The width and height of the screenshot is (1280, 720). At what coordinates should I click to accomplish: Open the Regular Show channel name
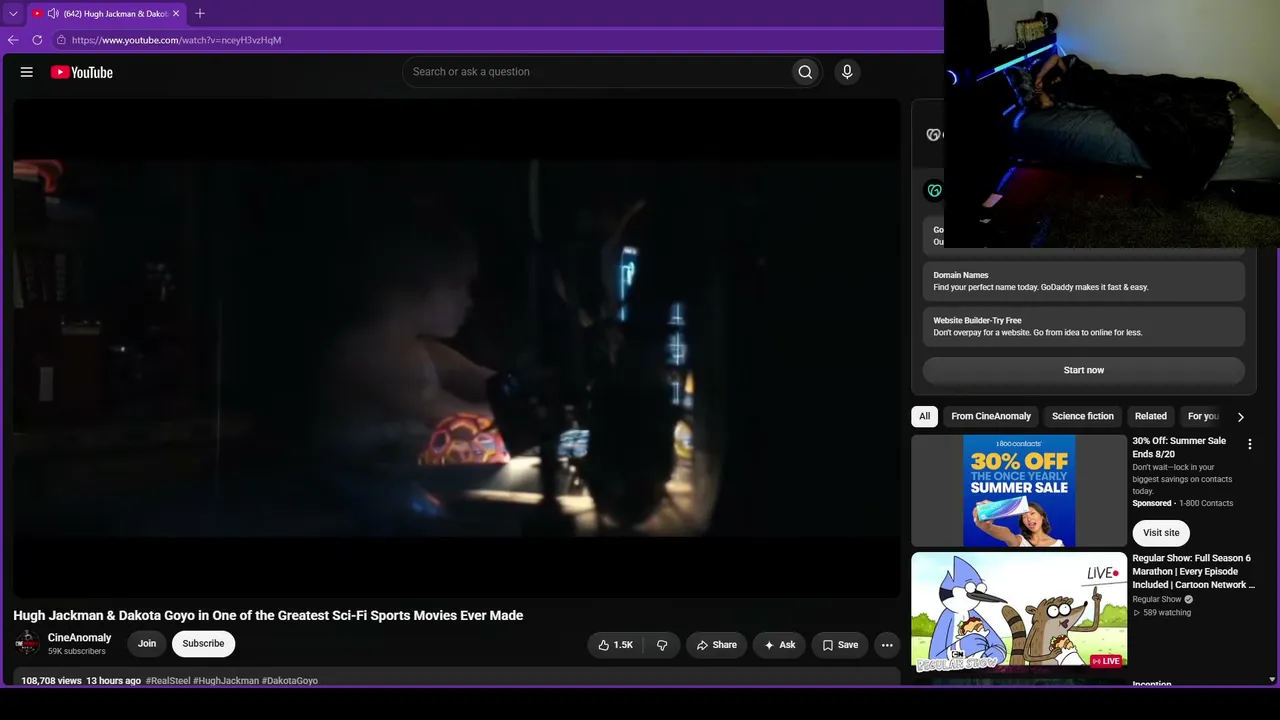click(x=1157, y=600)
